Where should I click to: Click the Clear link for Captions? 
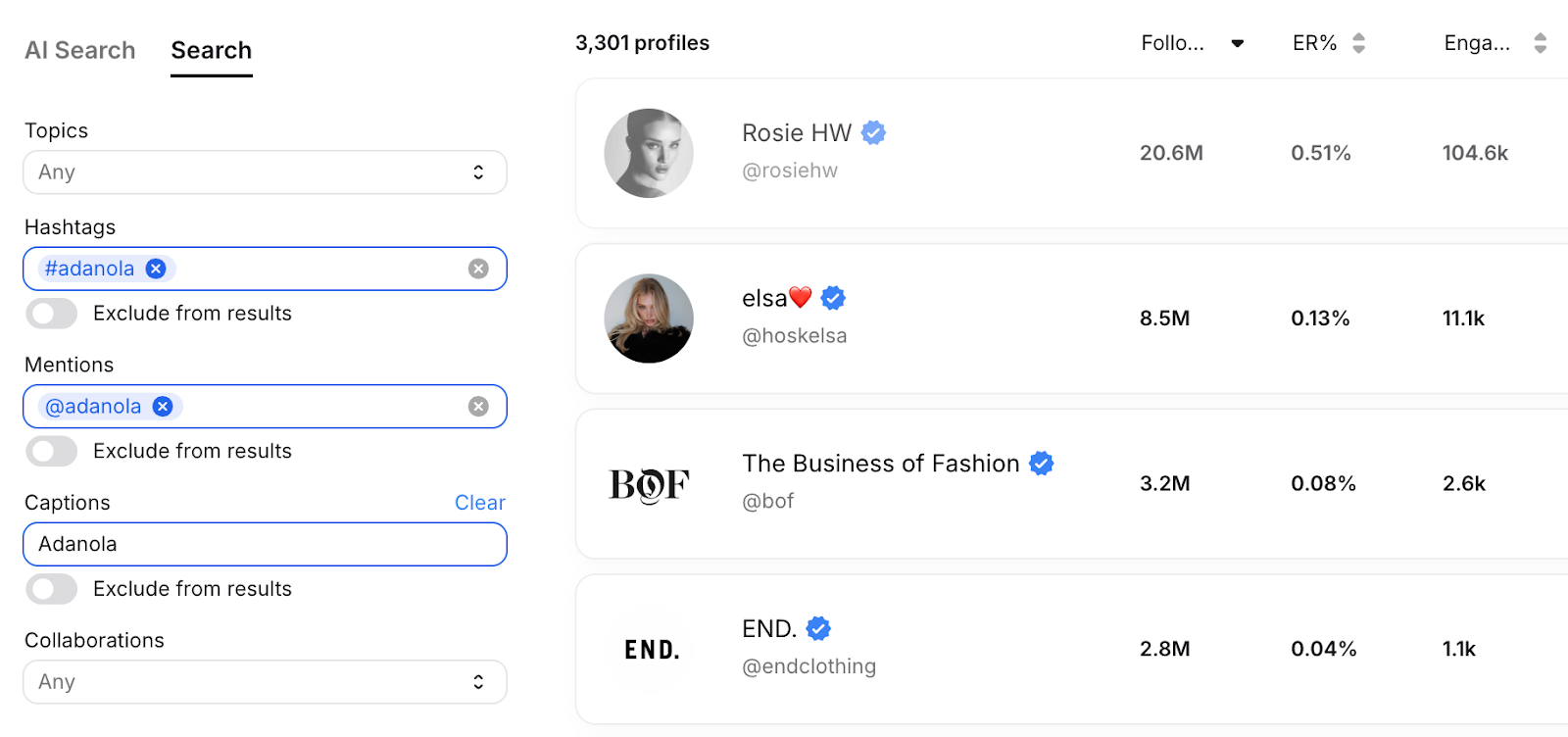click(x=480, y=503)
